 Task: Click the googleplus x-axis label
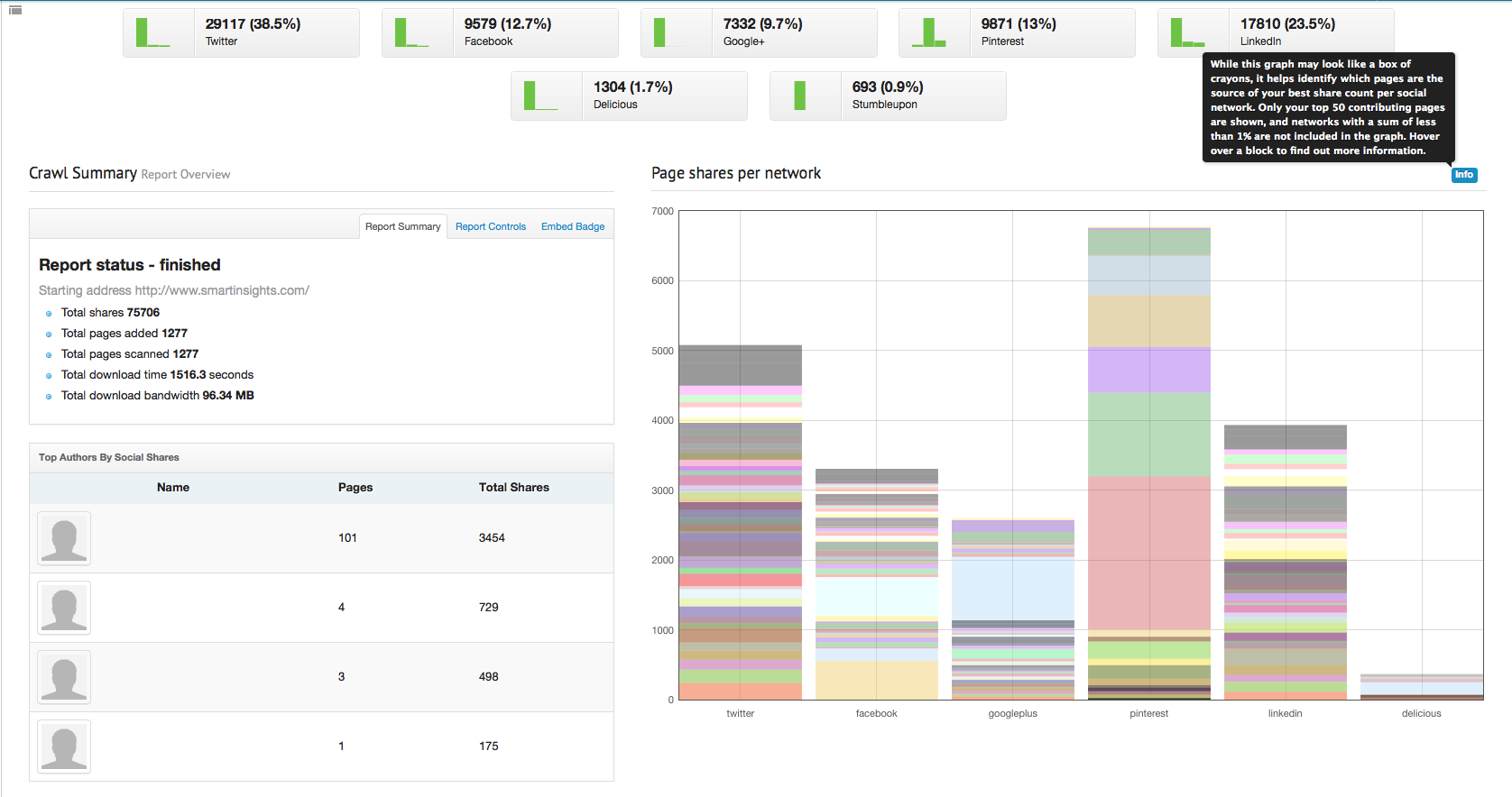(1013, 713)
